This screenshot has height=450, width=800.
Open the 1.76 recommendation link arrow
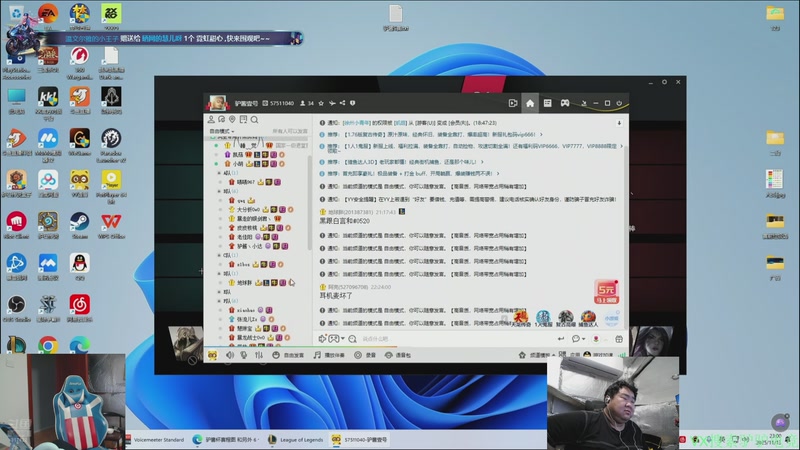pyautogui.click(x=541, y=135)
